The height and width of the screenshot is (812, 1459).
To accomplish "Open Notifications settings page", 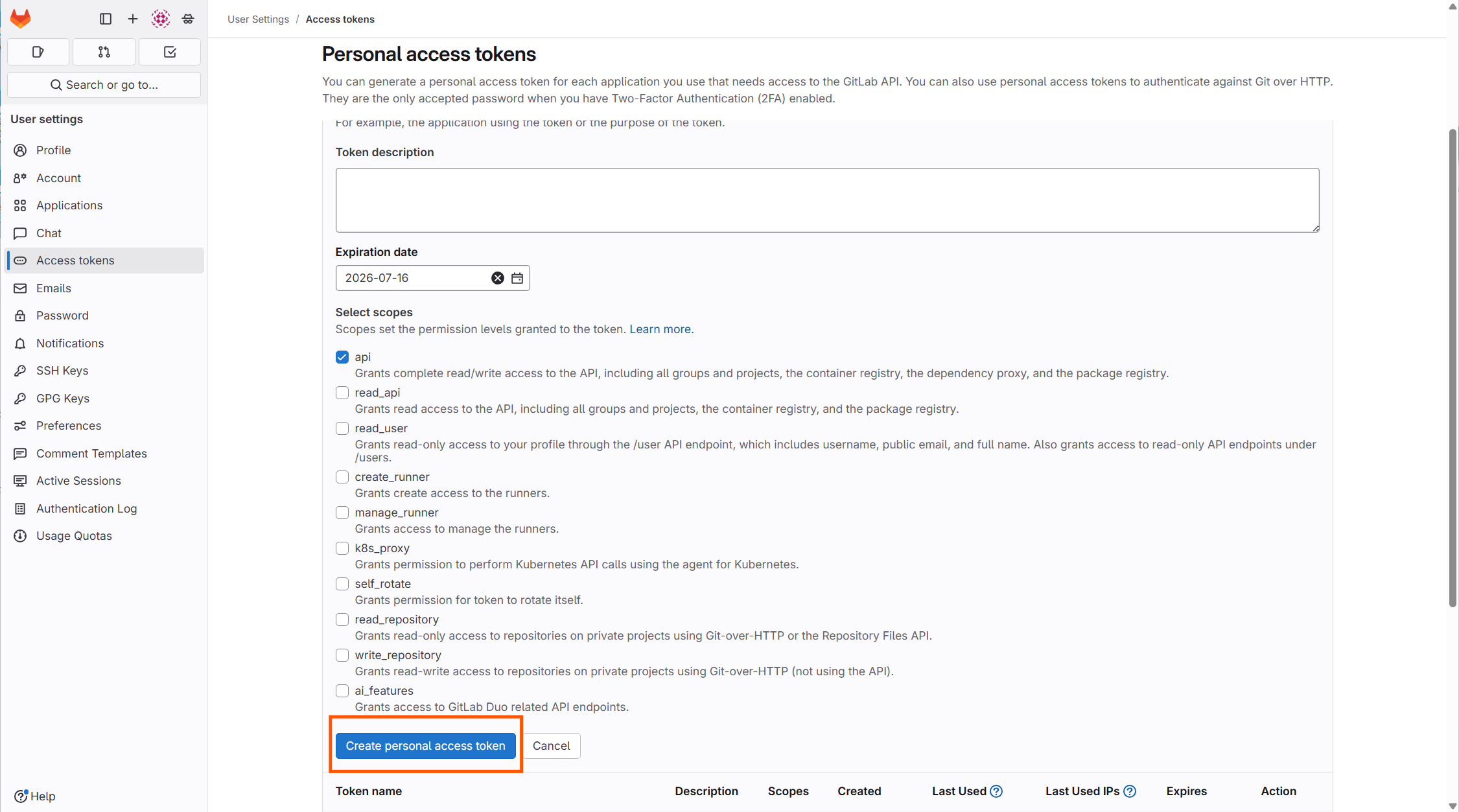I will point(70,343).
